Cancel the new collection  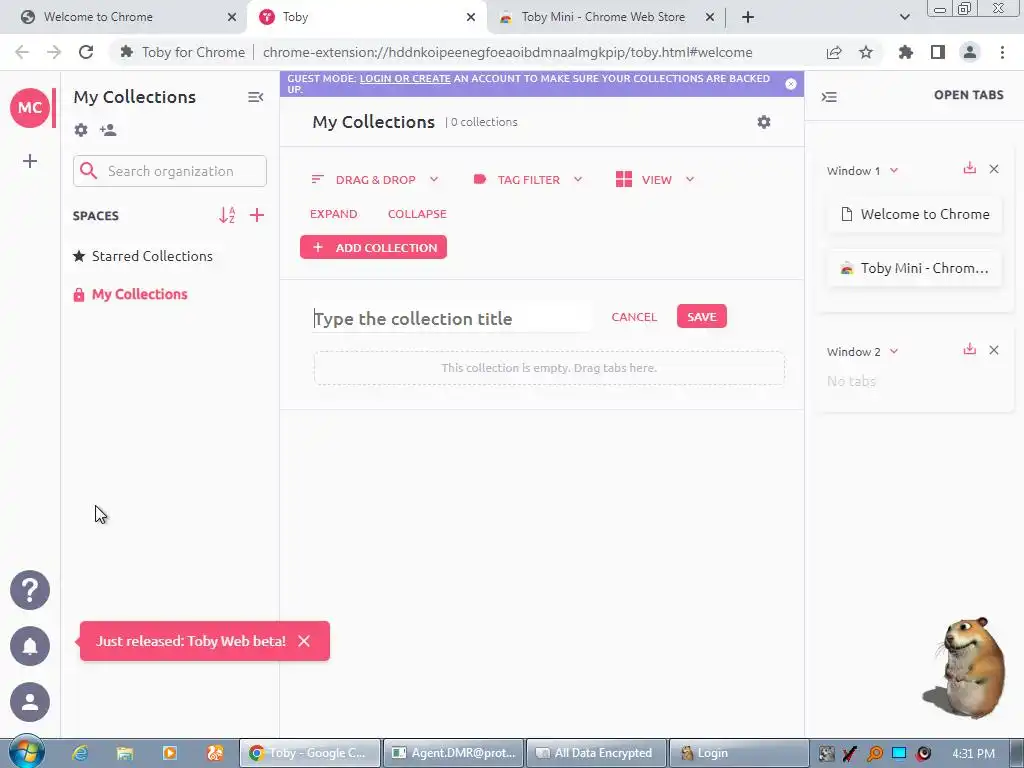tap(634, 317)
